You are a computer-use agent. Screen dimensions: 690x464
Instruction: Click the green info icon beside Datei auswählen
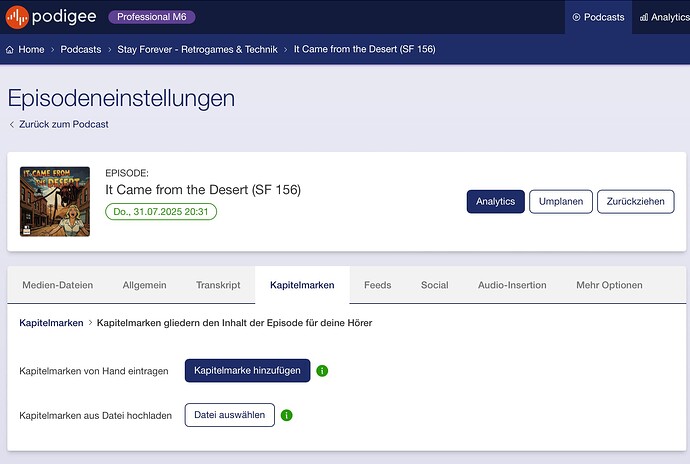[x=286, y=415]
